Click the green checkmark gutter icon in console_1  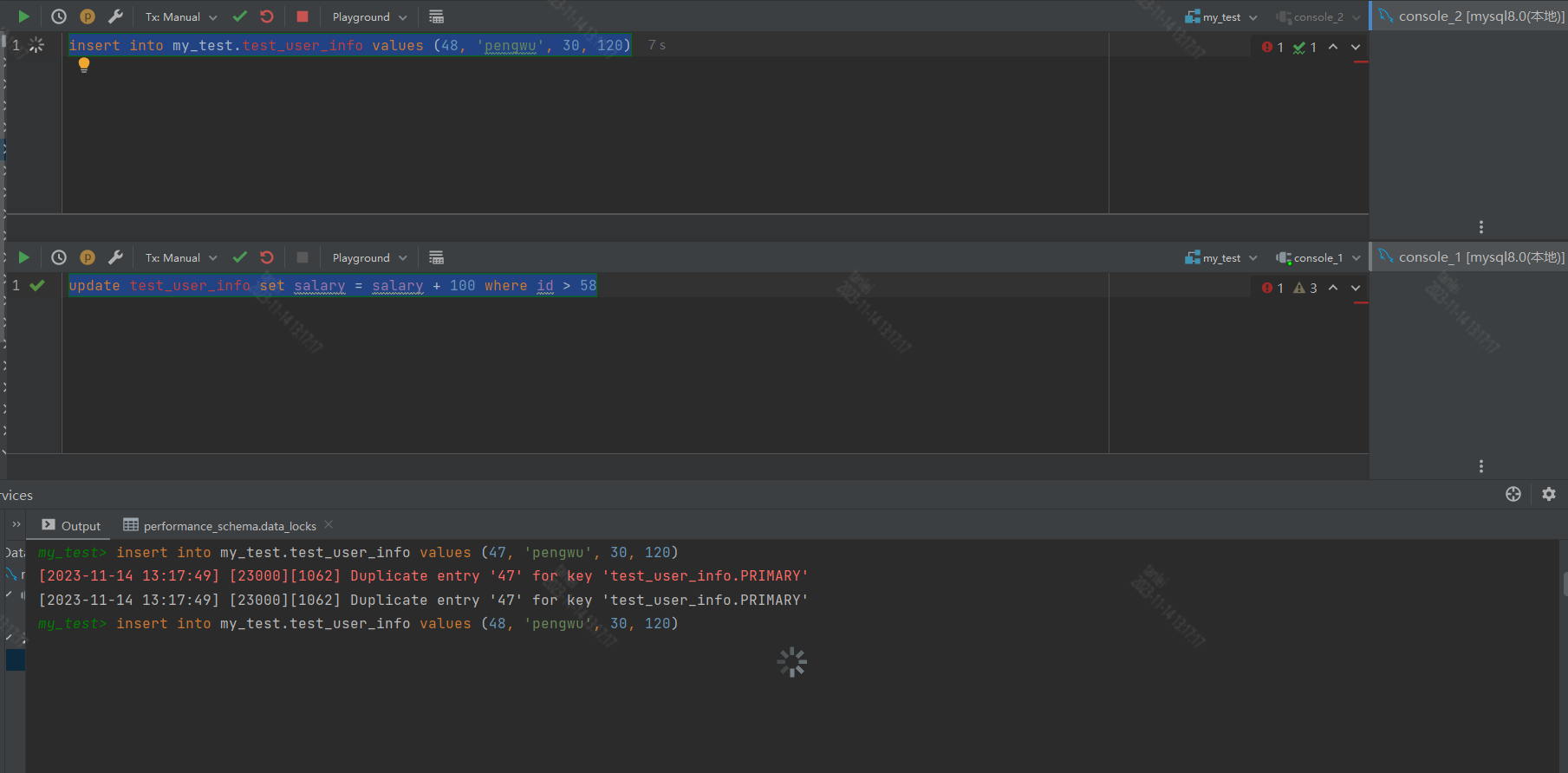(37, 285)
